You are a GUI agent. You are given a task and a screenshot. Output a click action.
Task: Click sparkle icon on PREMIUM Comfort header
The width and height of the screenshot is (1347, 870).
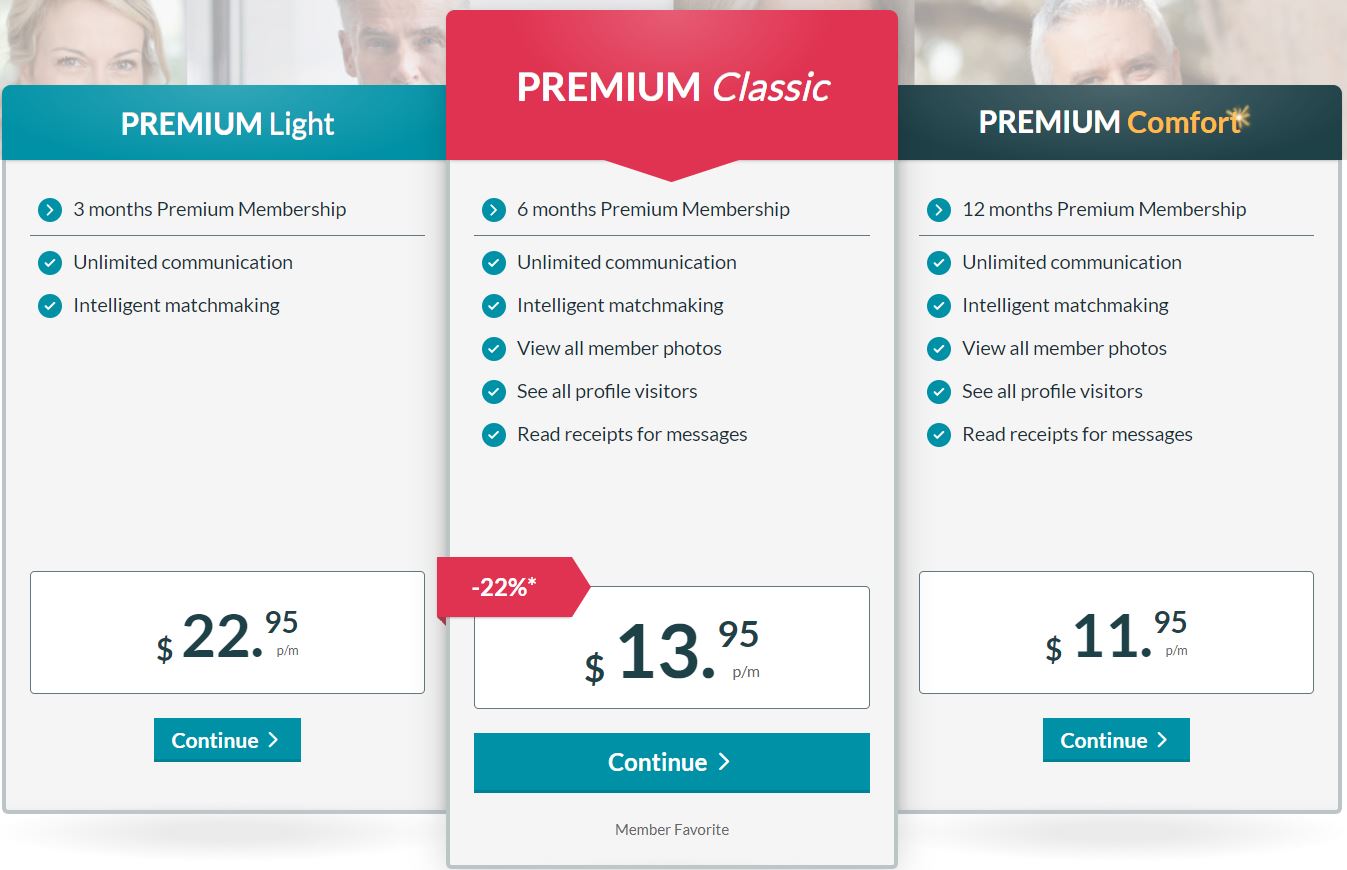[x=1240, y=117]
